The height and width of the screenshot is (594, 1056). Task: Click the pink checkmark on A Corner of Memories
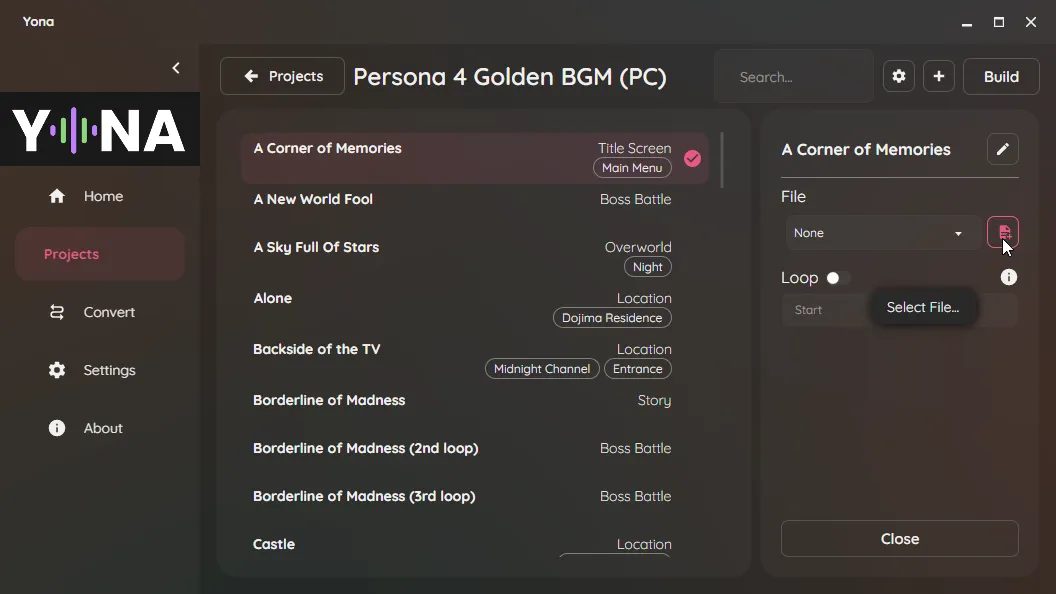point(692,158)
